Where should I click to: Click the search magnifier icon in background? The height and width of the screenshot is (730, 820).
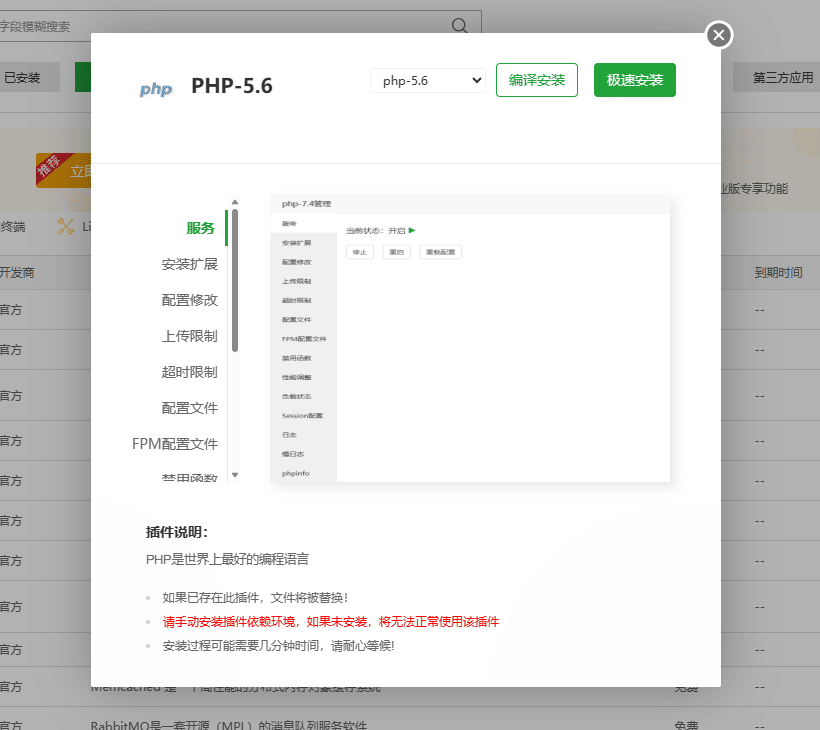(459, 25)
